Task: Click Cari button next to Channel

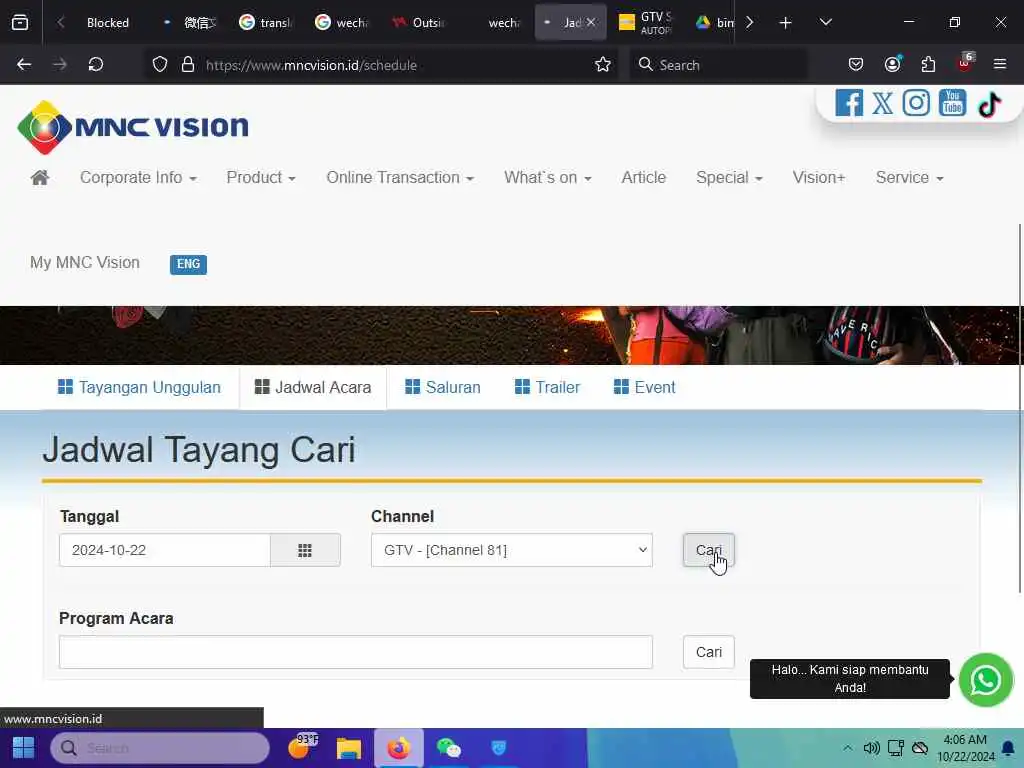Action: [709, 550]
